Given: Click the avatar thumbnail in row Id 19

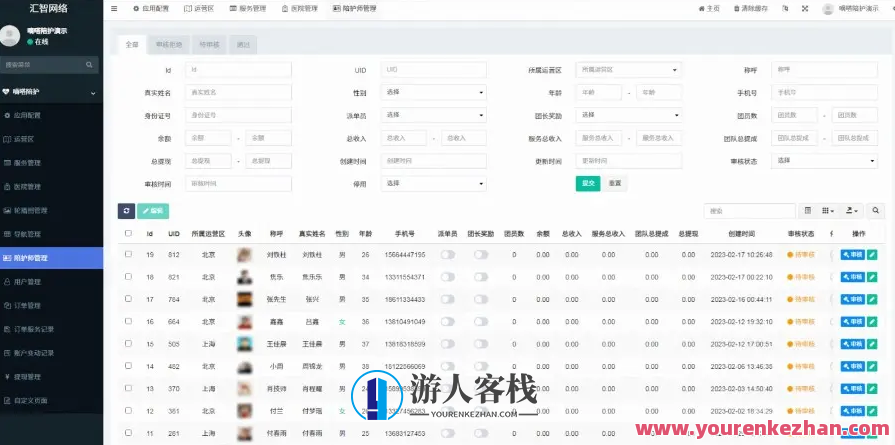Looking at the screenshot, I should pos(244,254).
